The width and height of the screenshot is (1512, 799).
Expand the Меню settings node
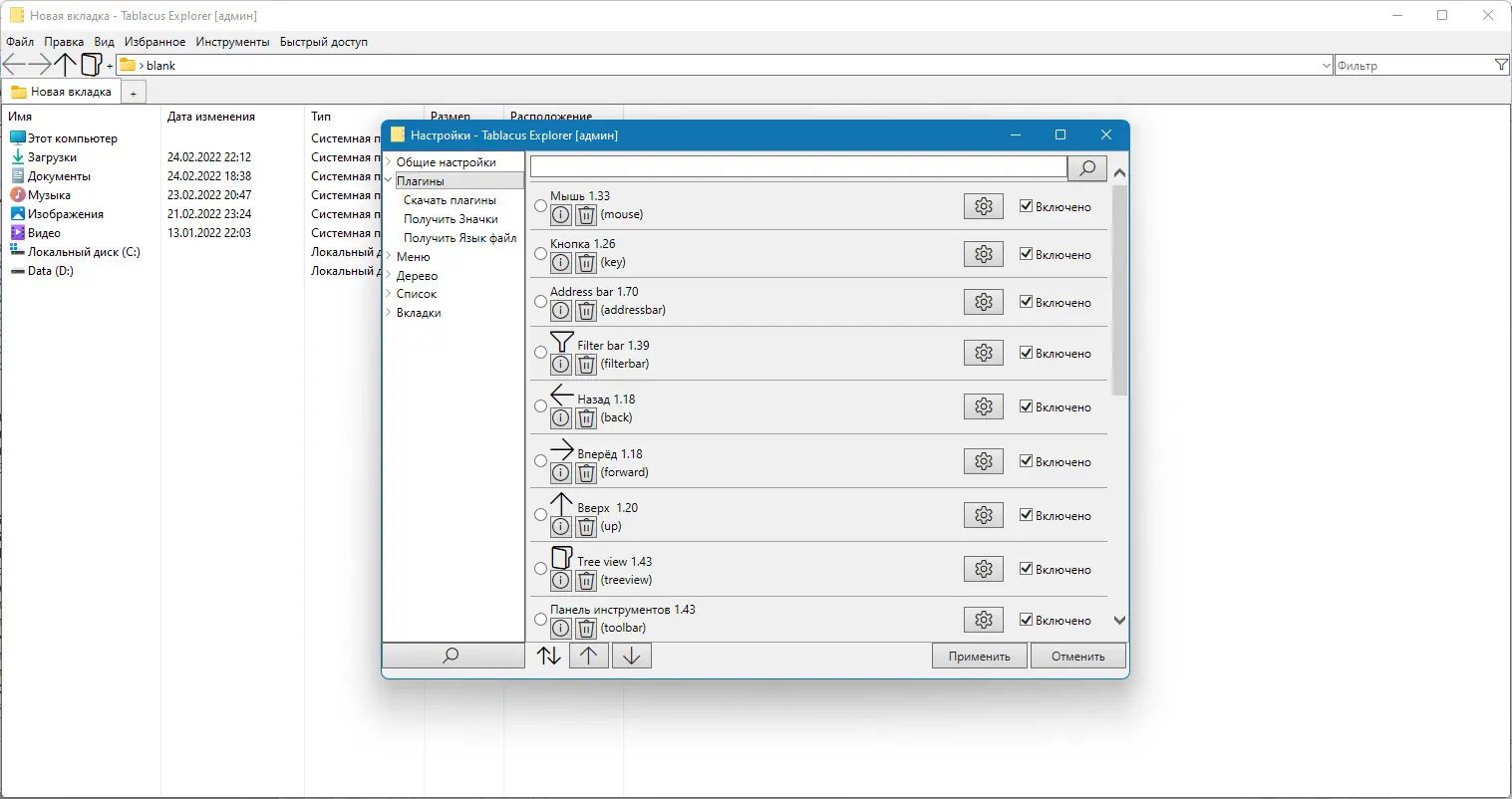(389, 257)
